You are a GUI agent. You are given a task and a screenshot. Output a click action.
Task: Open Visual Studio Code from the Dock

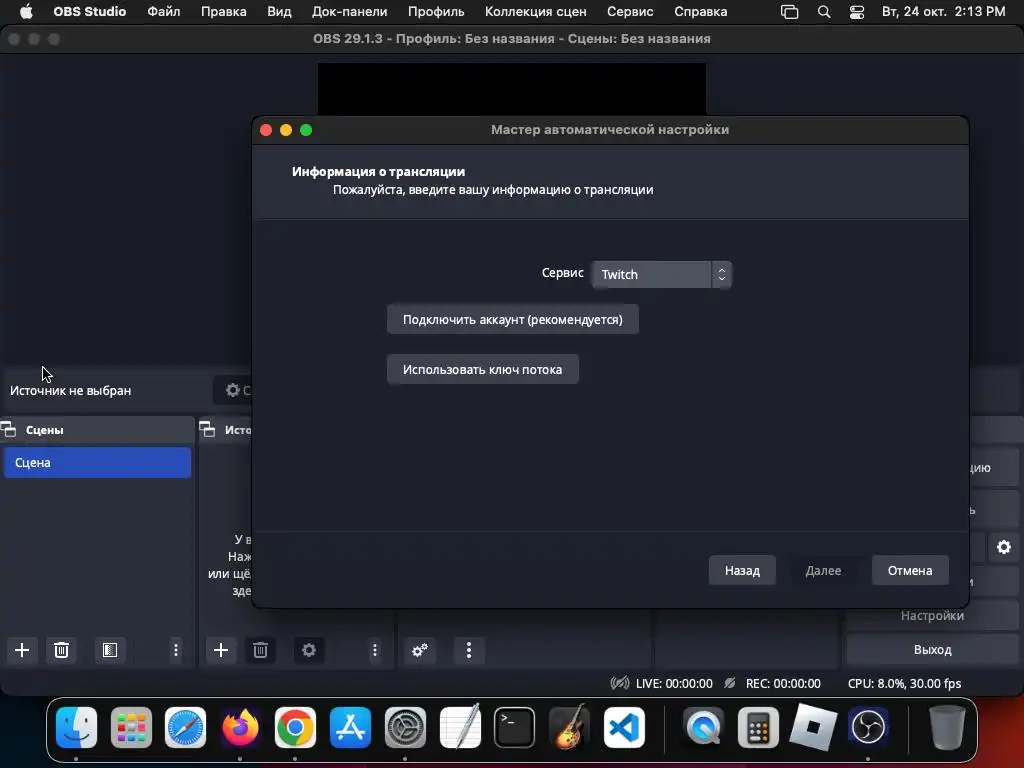coord(624,727)
